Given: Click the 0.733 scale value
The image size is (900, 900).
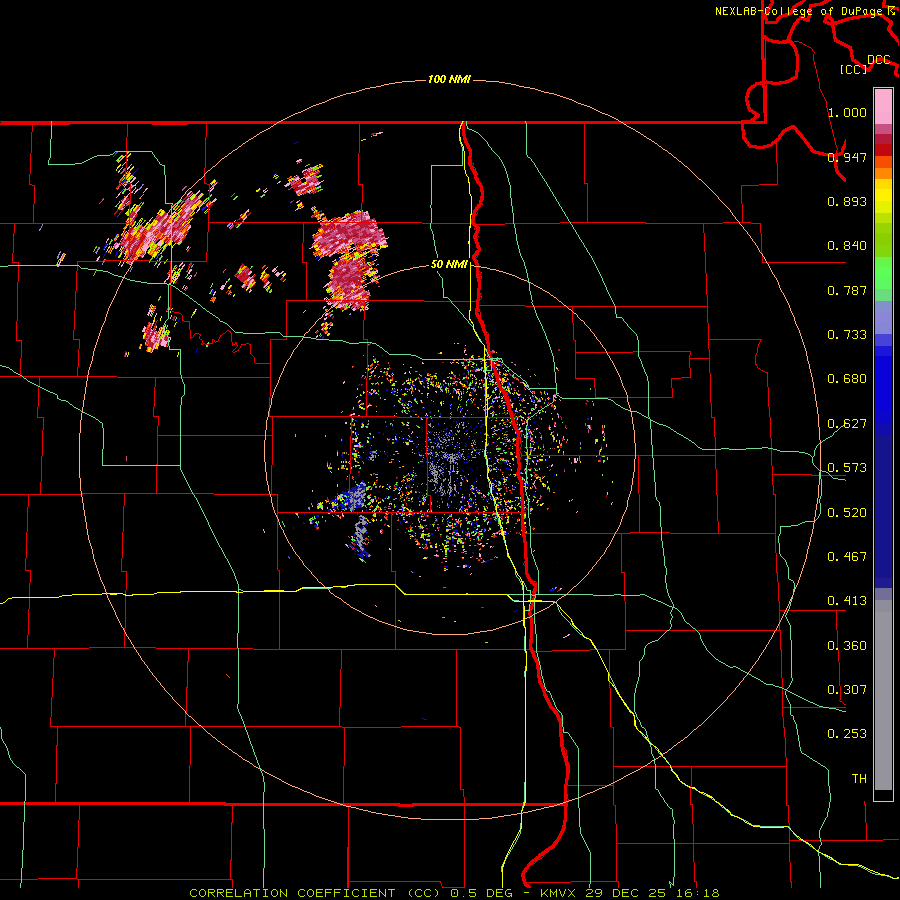Looking at the screenshot, I should click(x=847, y=335).
